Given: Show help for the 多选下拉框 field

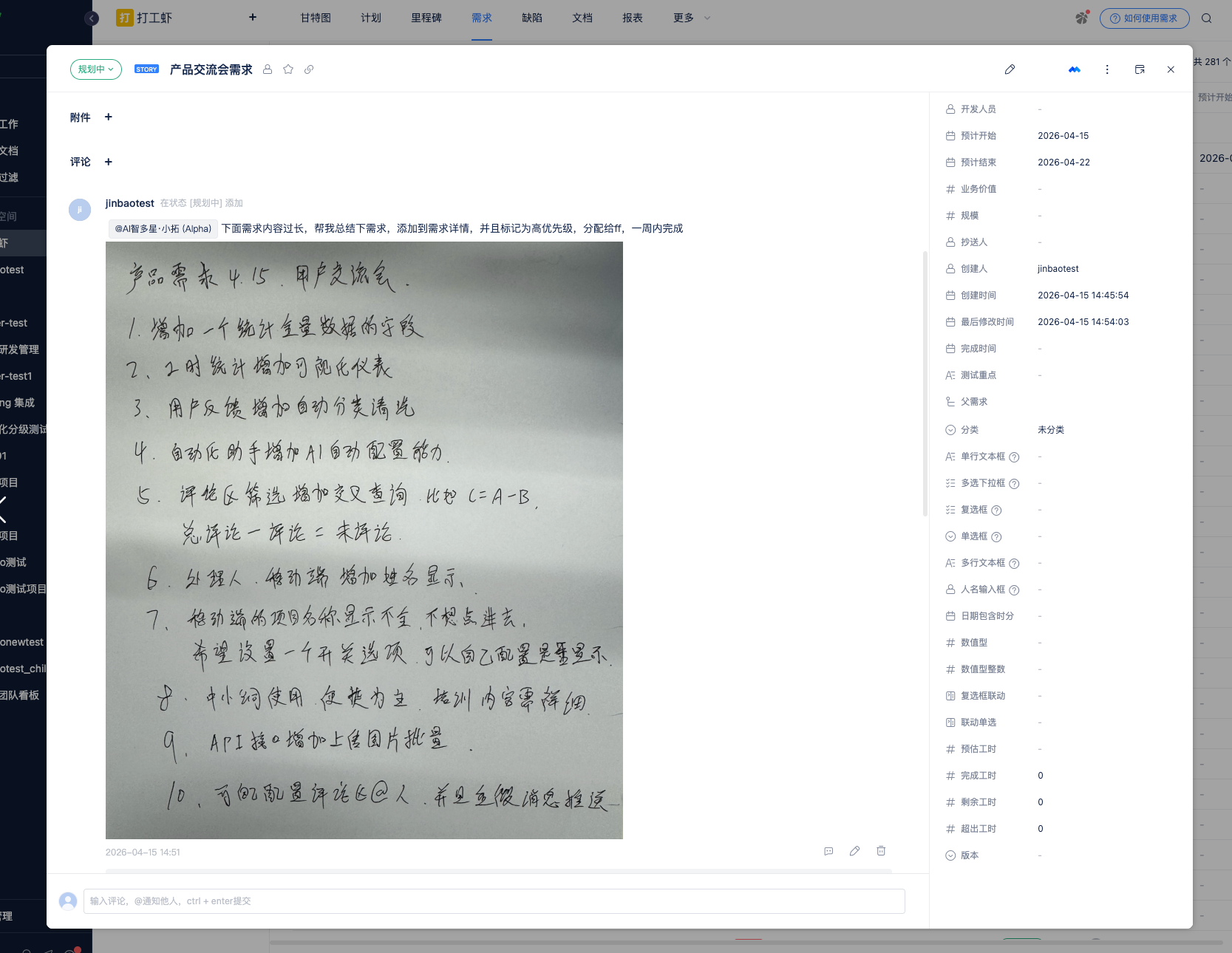Looking at the screenshot, I should (1014, 484).
